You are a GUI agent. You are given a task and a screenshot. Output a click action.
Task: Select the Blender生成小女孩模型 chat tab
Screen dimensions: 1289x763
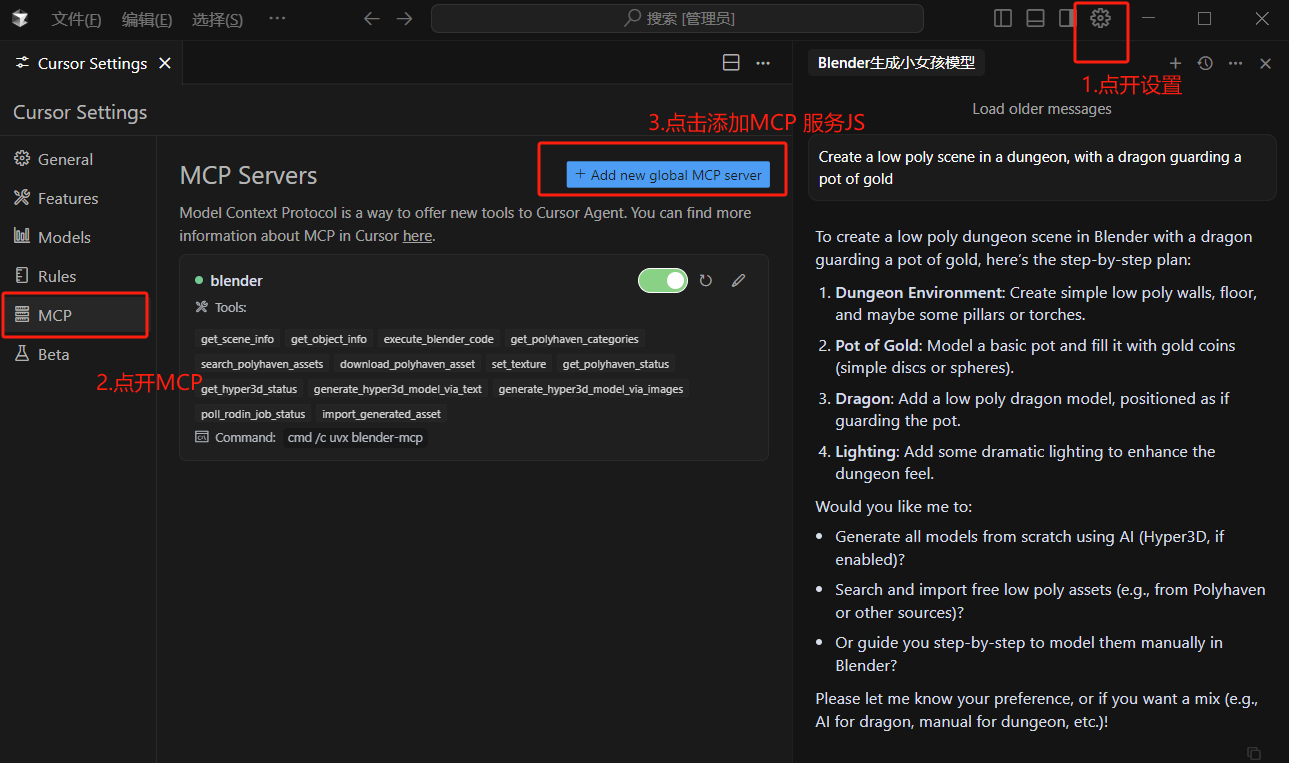[896, 62]
